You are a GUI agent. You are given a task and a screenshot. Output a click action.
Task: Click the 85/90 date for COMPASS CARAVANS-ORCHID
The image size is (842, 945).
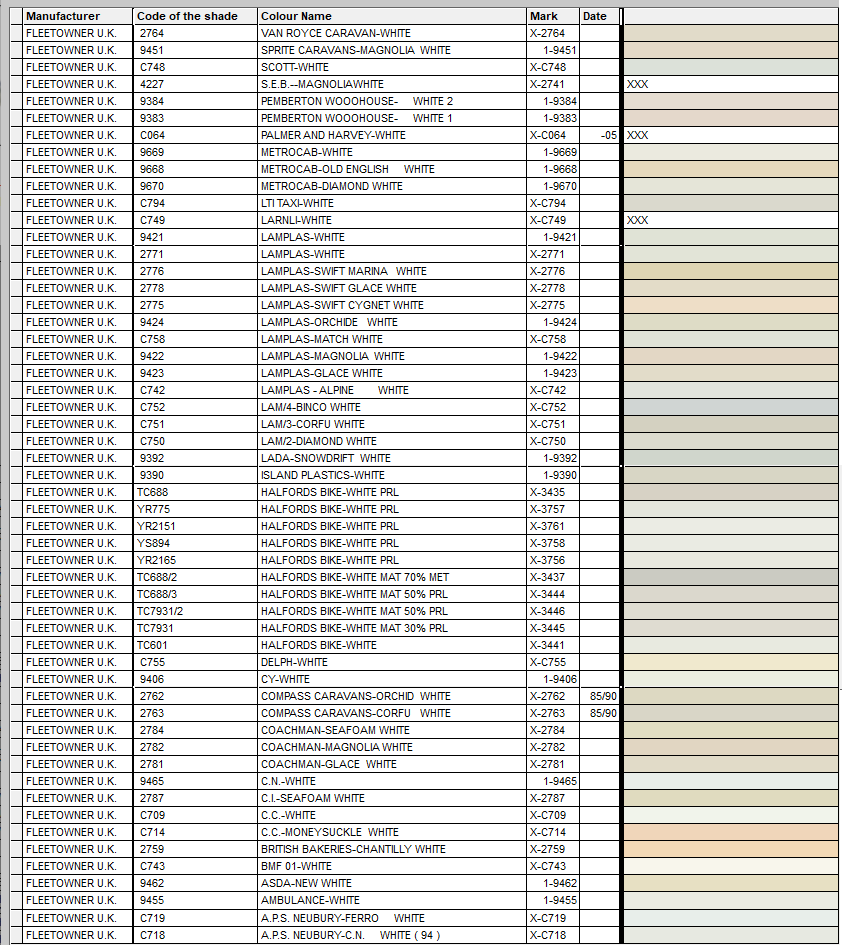603,696
